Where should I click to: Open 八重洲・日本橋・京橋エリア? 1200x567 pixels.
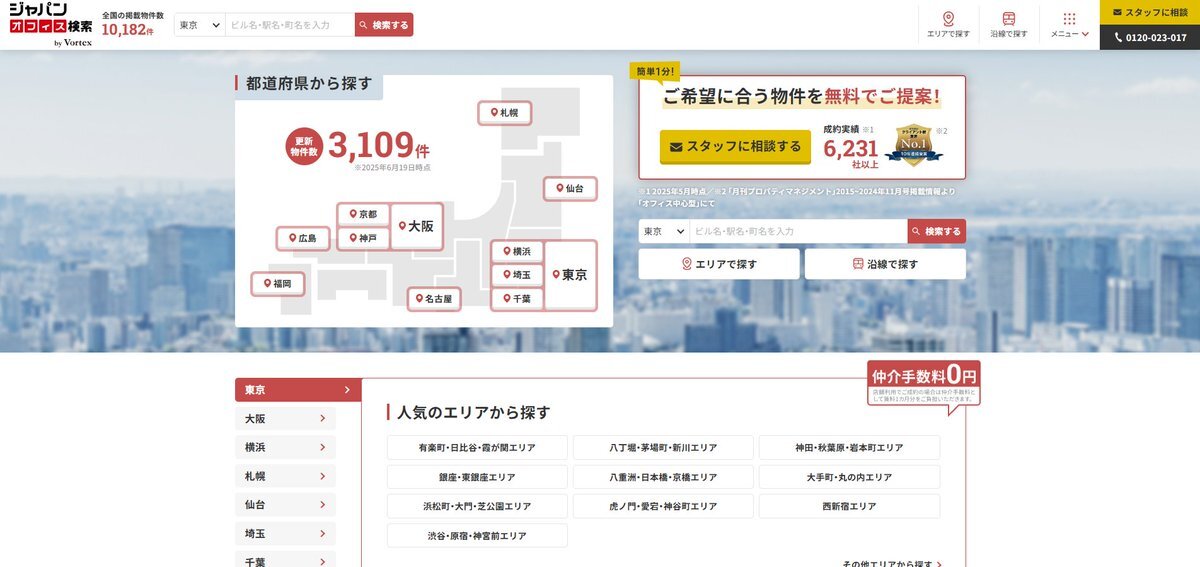pyautogui.click(x=663, y=477)
